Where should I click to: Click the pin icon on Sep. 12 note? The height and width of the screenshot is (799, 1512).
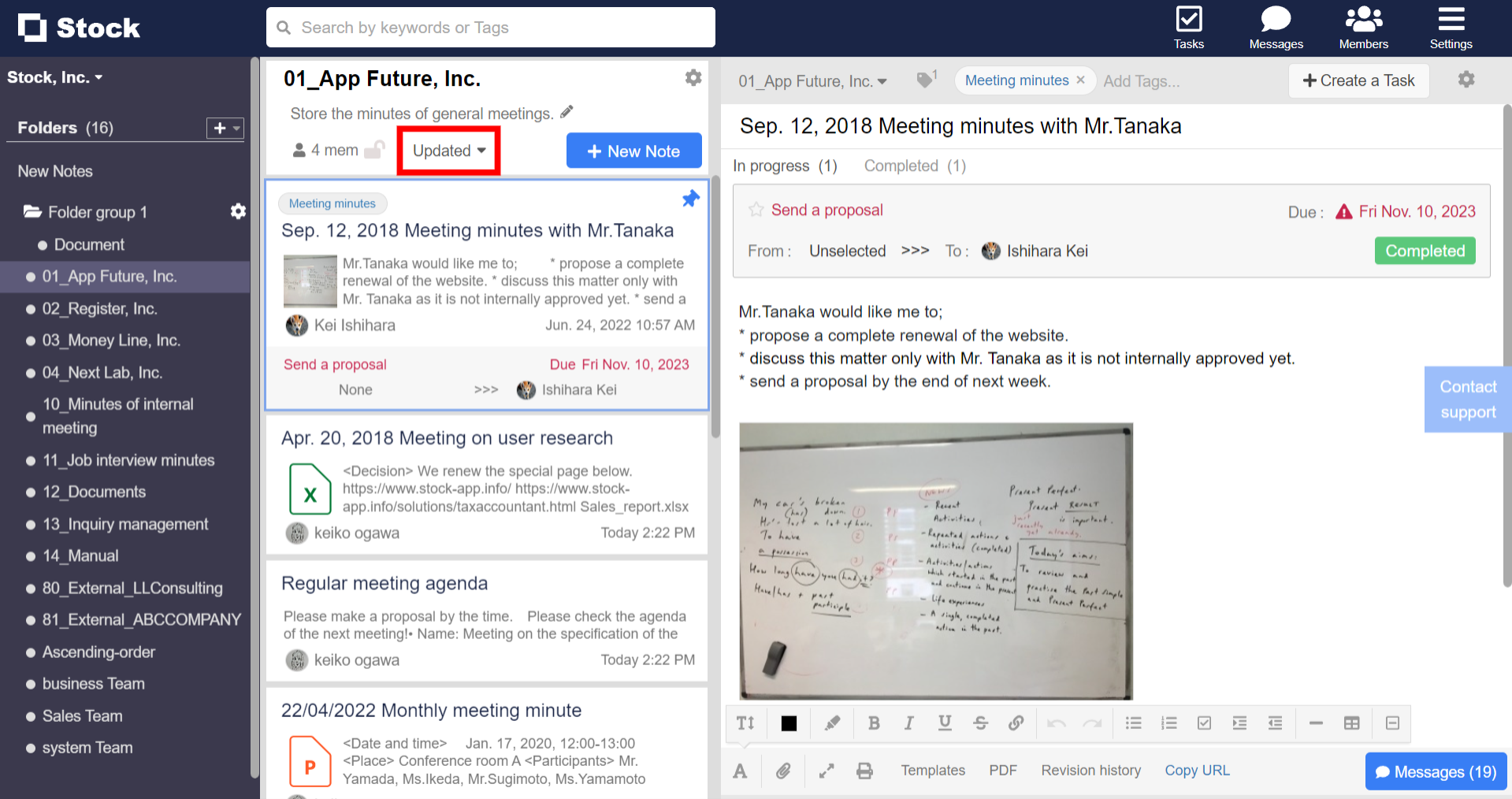coord(690,199)
